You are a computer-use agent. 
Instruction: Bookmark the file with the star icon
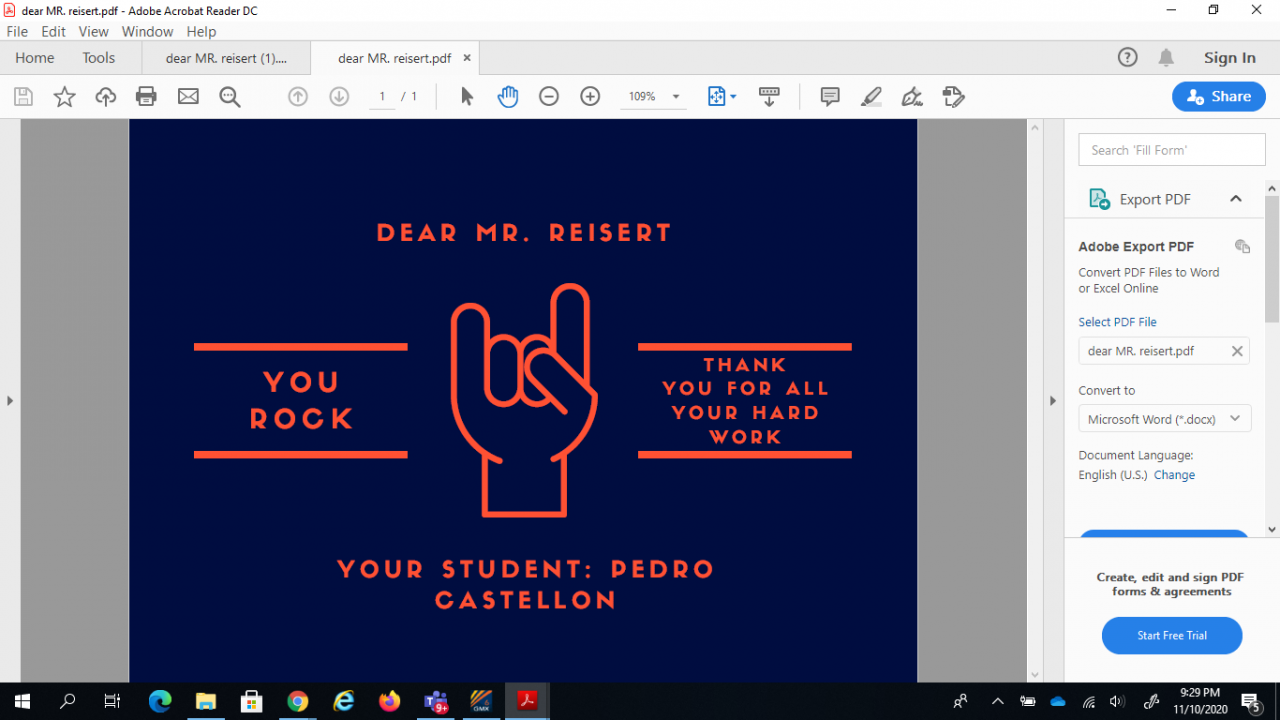point(64,97)
